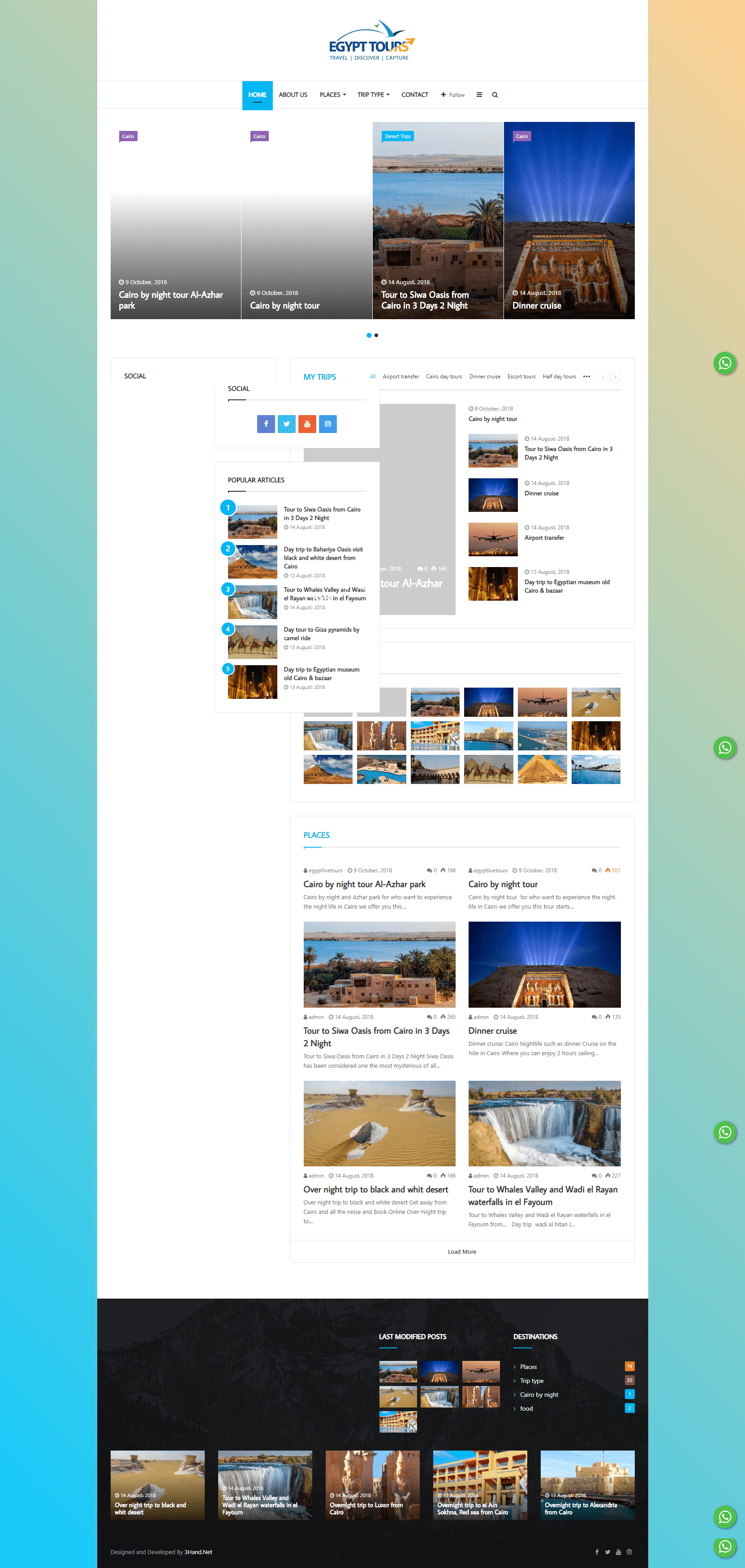The image size is (745, 1568).
Task: Open Places in footer Destinations
Action: pyautogui.click(x=529, y=1367)
